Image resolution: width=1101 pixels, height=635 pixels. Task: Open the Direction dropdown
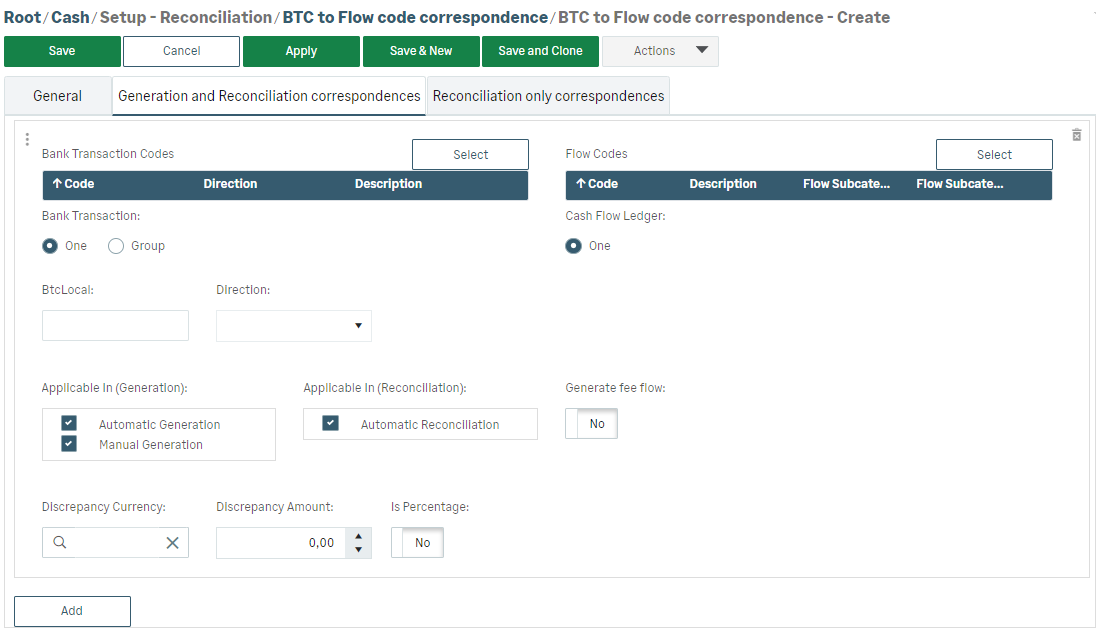pyautogui.click(x=293, y=326)
